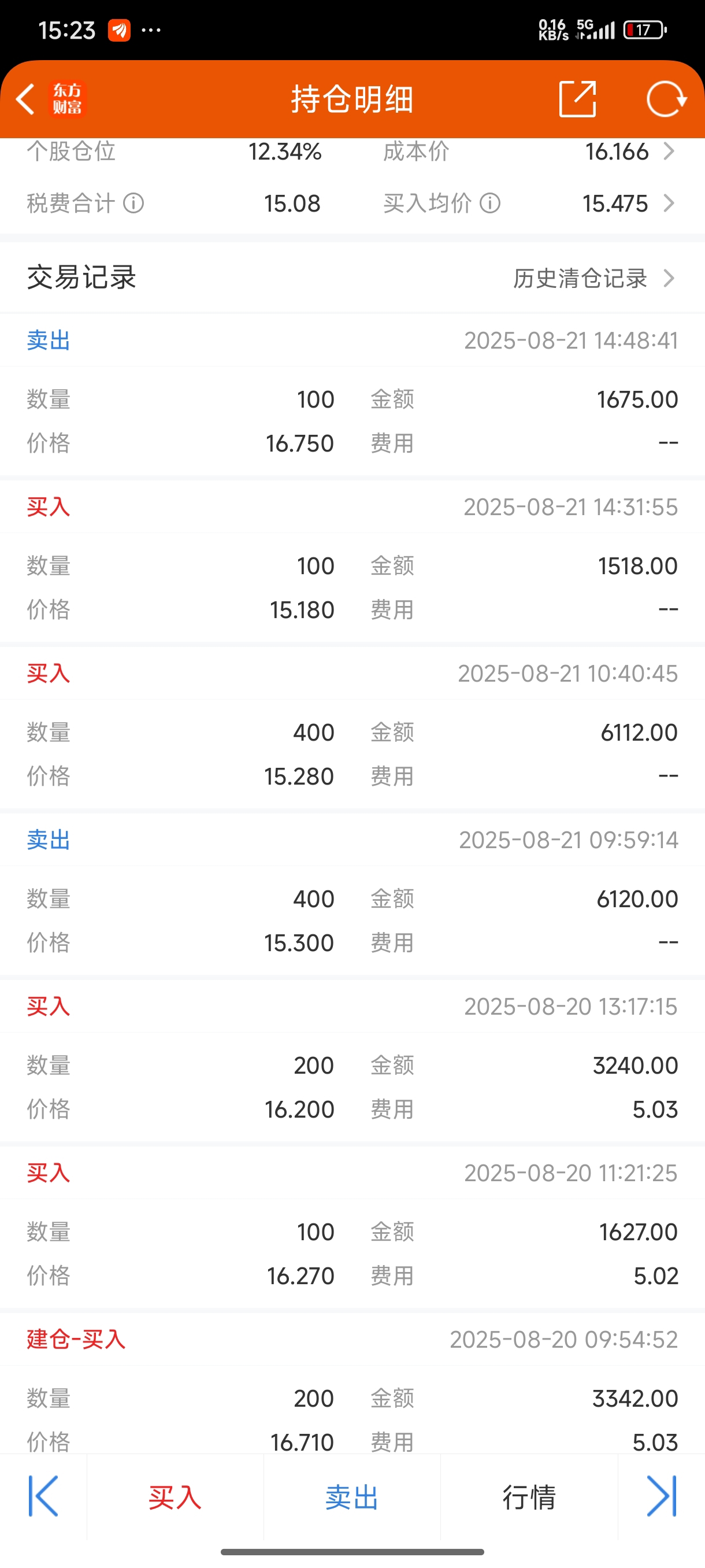
Task: Expand the 买入均价 15.475 chevron
Action: pyautogui.click(x=669, y=204)
